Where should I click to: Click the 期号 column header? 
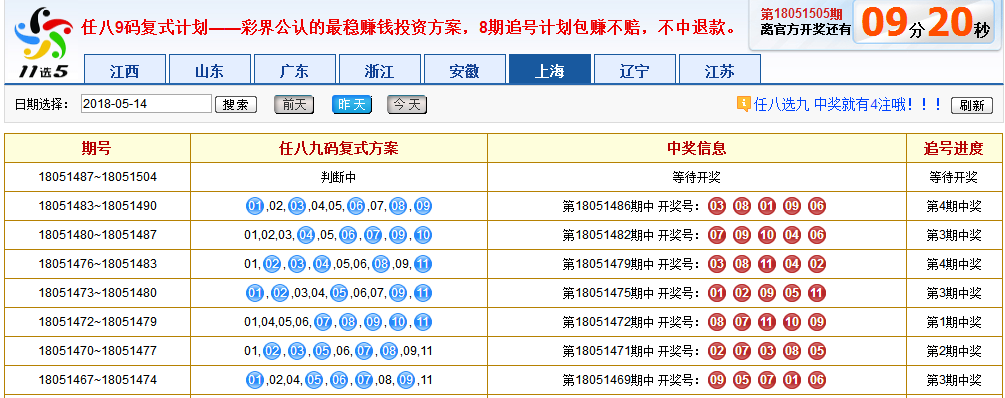pyautogui.click(x=97, y=149)
